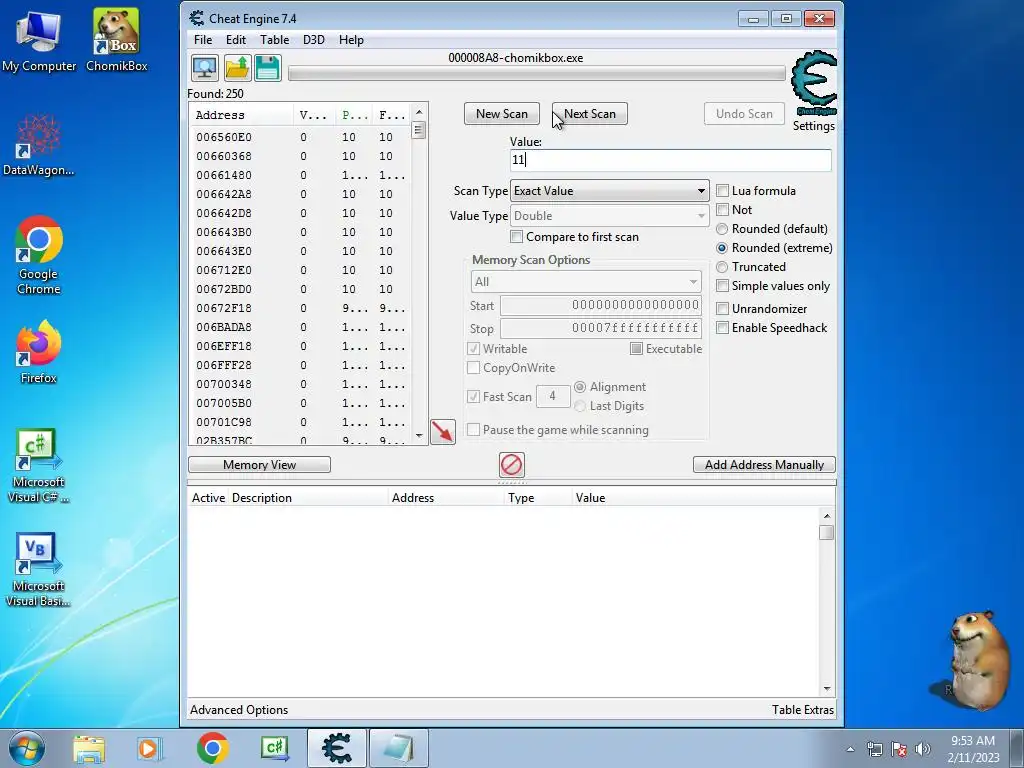Toggle the Not checkbox

pos(722,210)
